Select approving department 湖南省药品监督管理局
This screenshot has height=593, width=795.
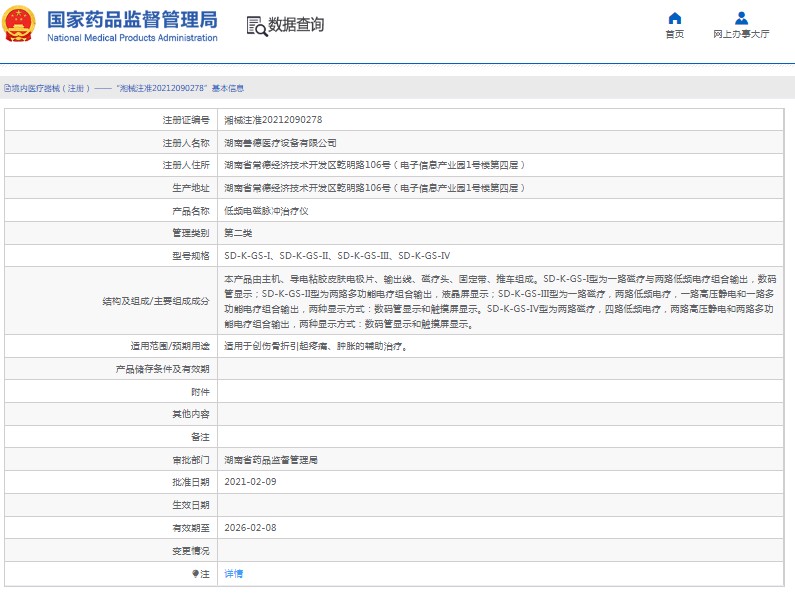click(271, 460)
